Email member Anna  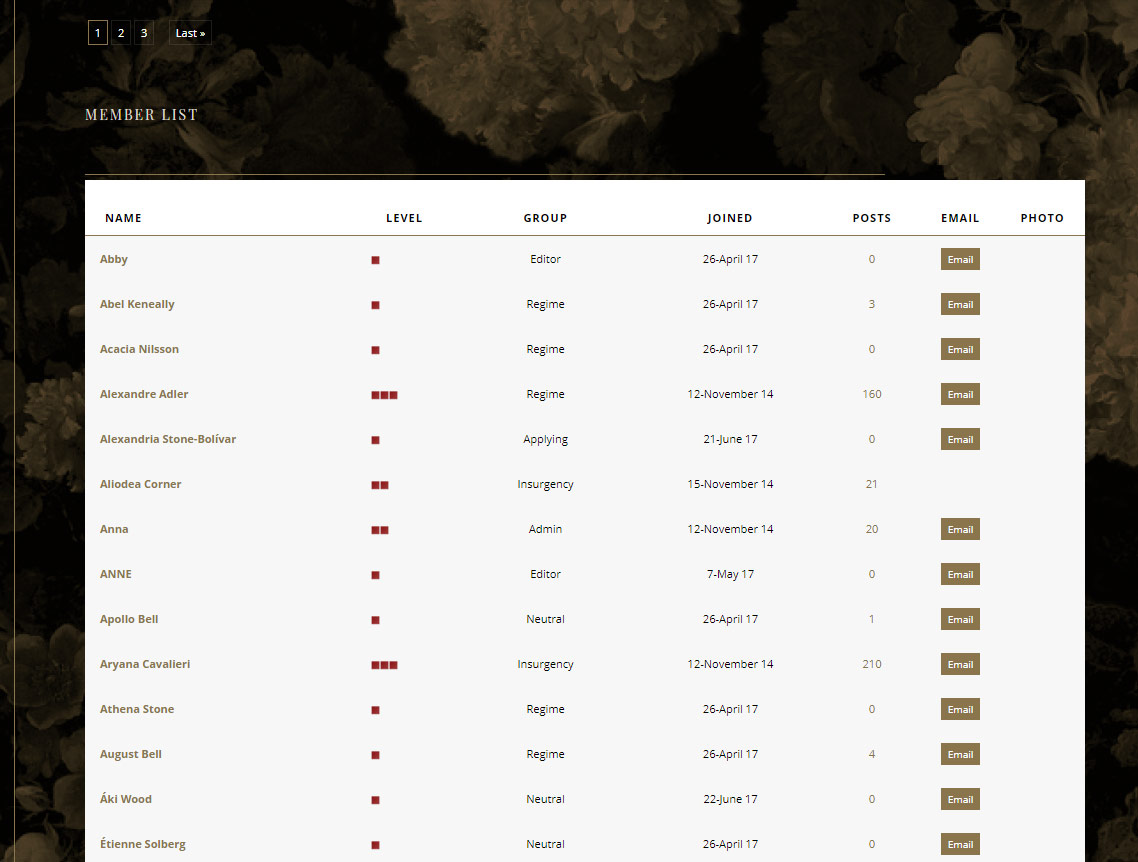click(x=960, y=529)
